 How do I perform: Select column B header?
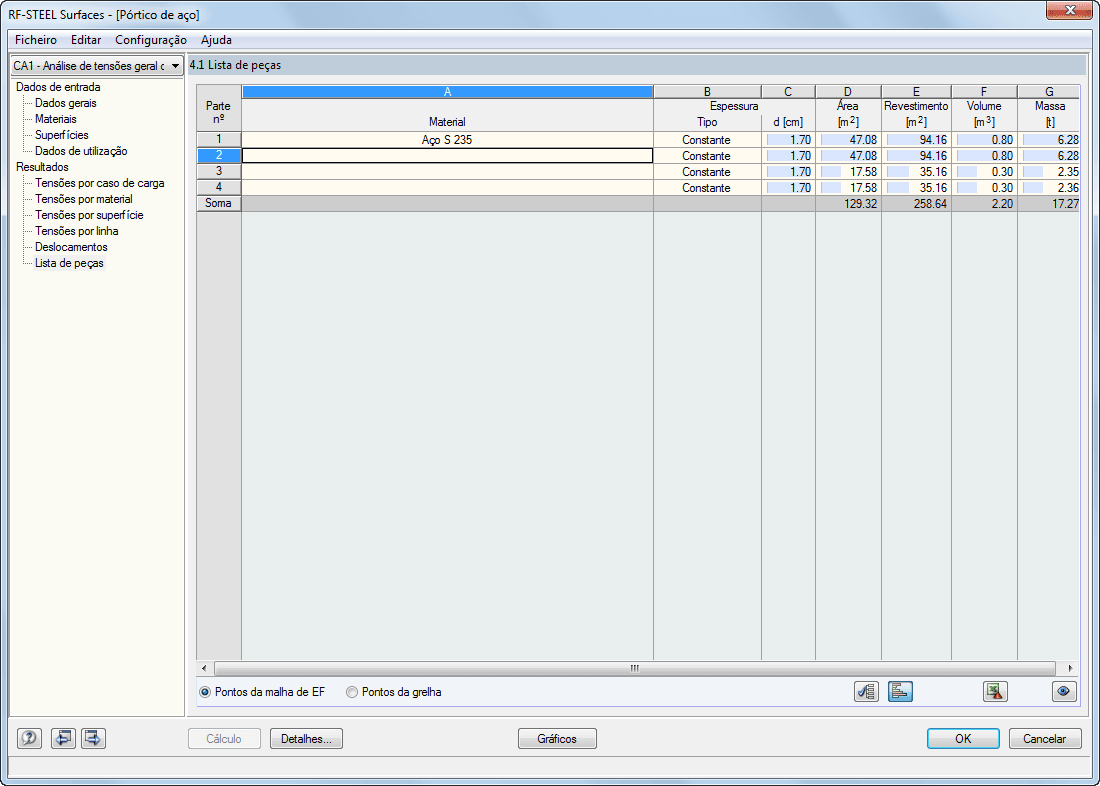click(x=707, y=92)
